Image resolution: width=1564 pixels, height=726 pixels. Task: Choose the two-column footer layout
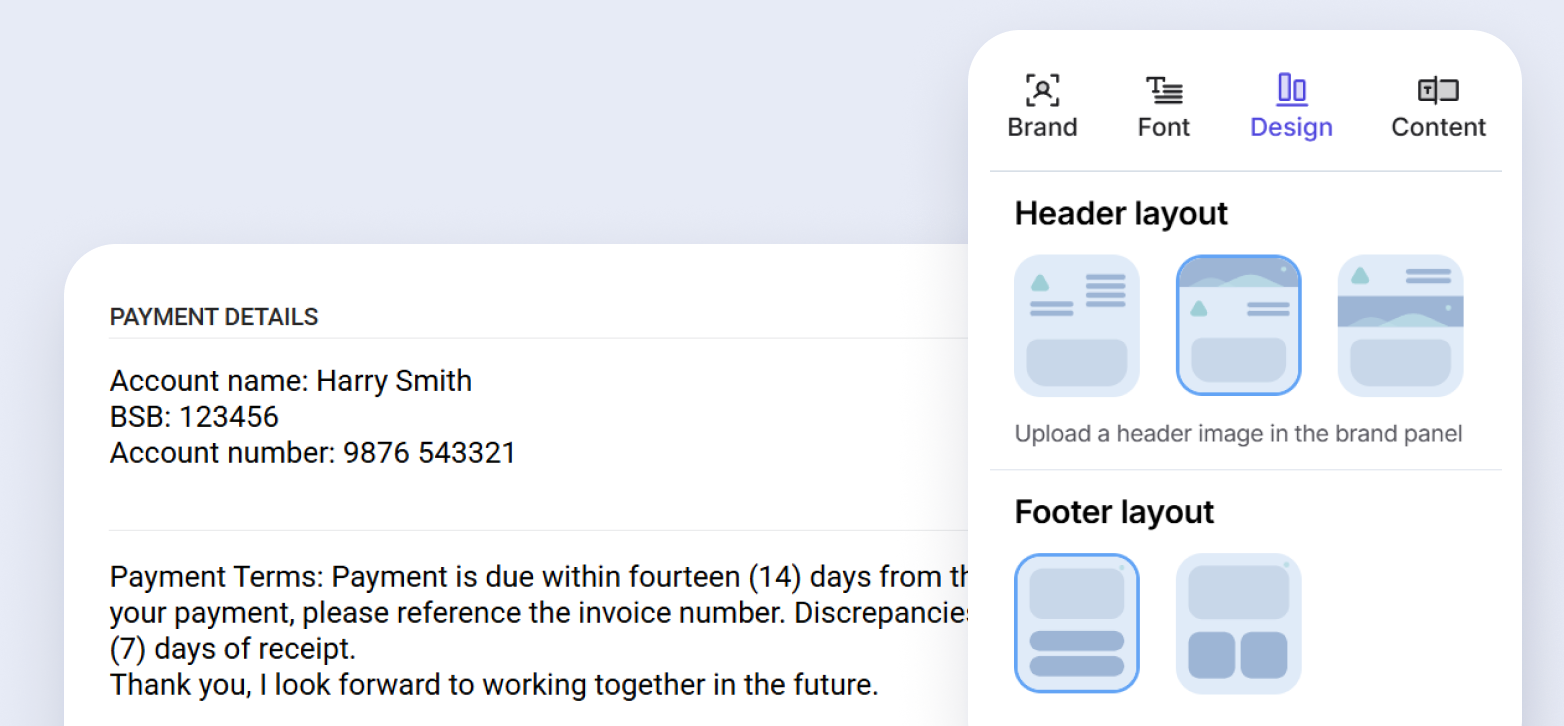(1238, 623)
